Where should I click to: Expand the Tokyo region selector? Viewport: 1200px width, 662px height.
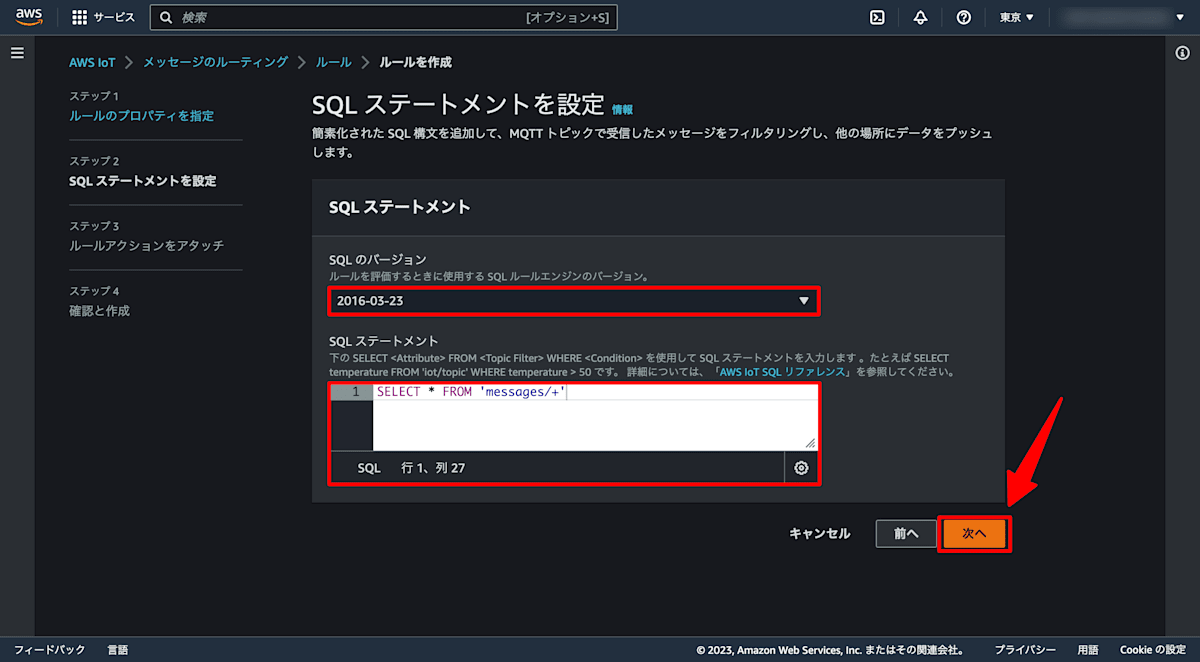tap(1017, 18)
